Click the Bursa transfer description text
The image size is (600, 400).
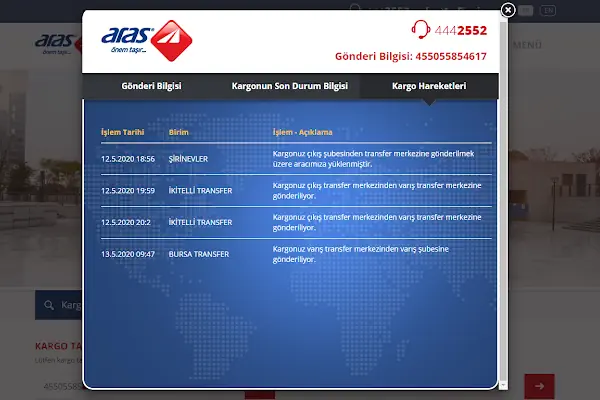pos(360,254)
